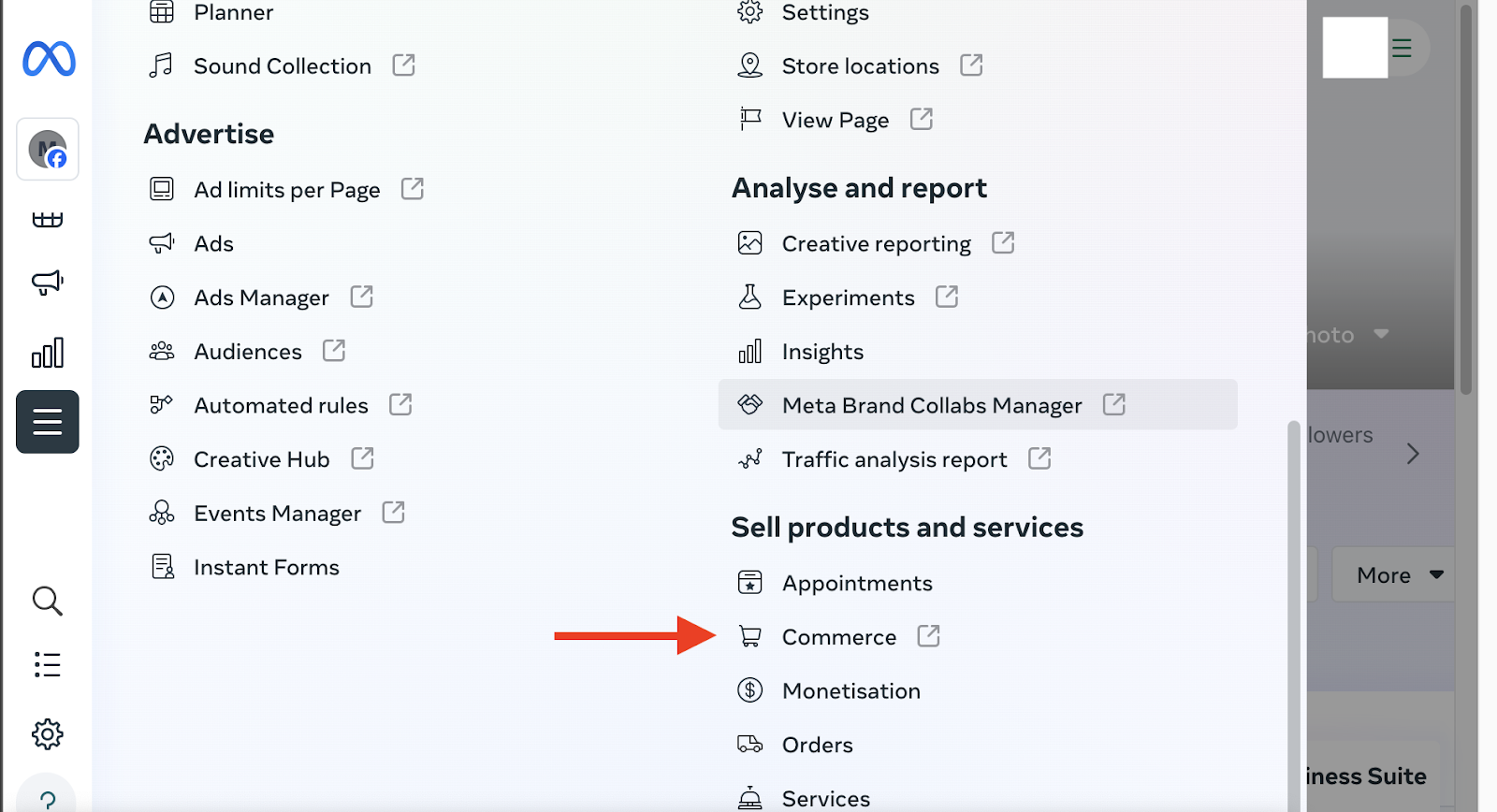Click the Ads Manager external link icon
Screen dimensions: 1497x812
coord(362,297)
